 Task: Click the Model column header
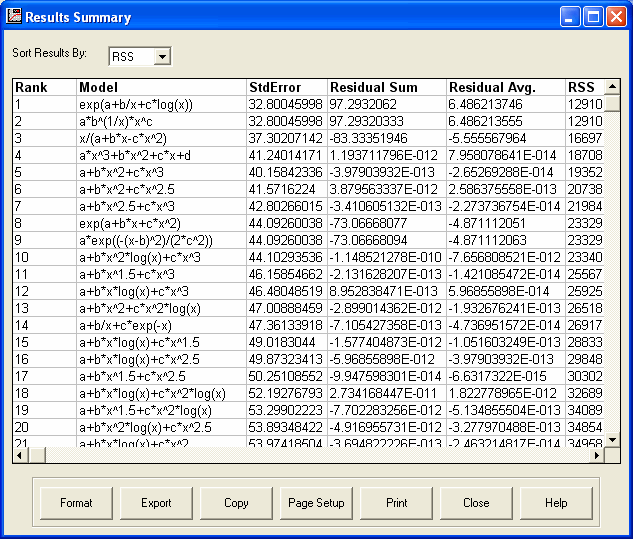161,87
